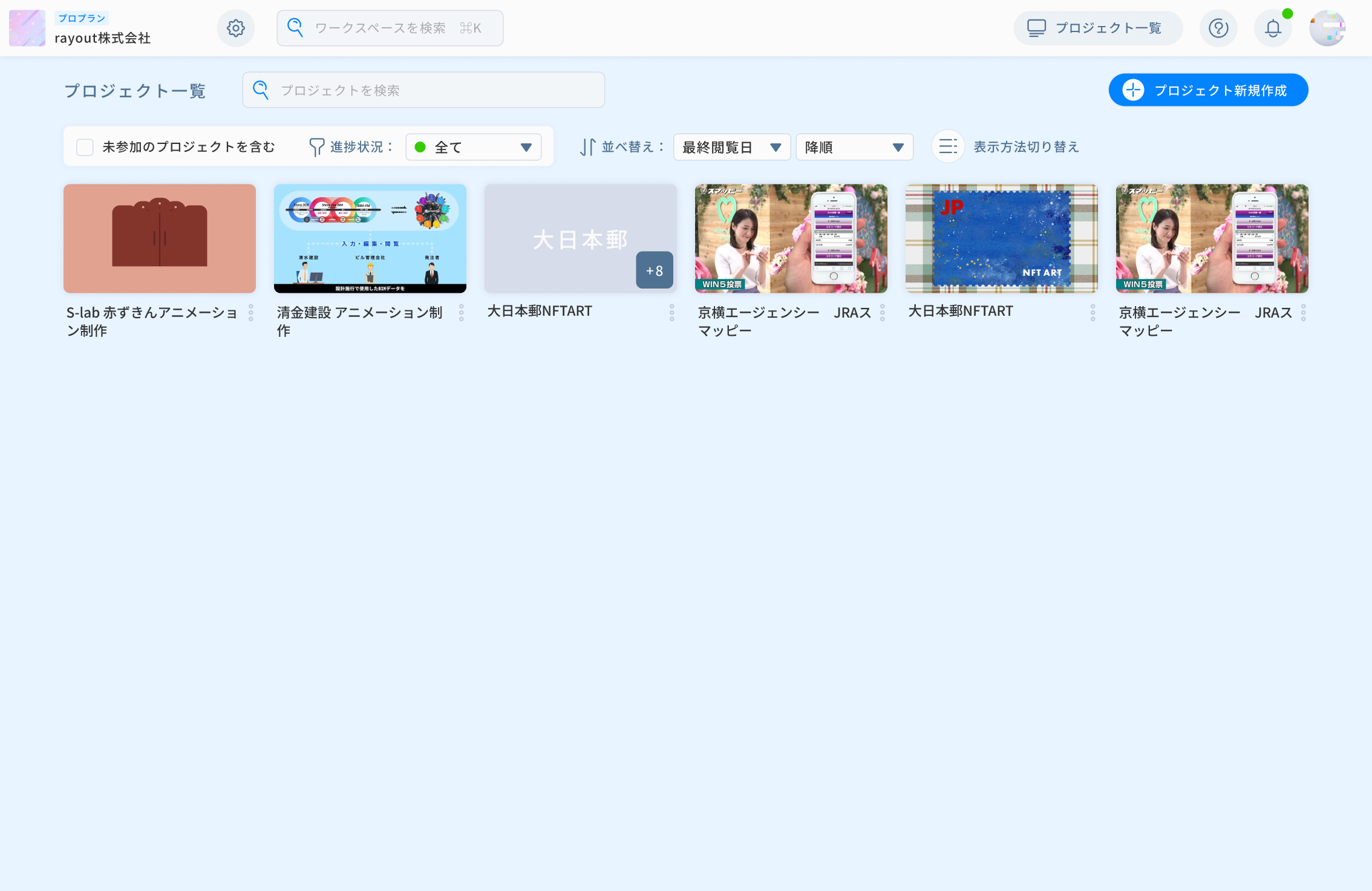Expand the 進捗状況 全て dropdown
The image size is (1372, 891).
(x=473, y=147)
